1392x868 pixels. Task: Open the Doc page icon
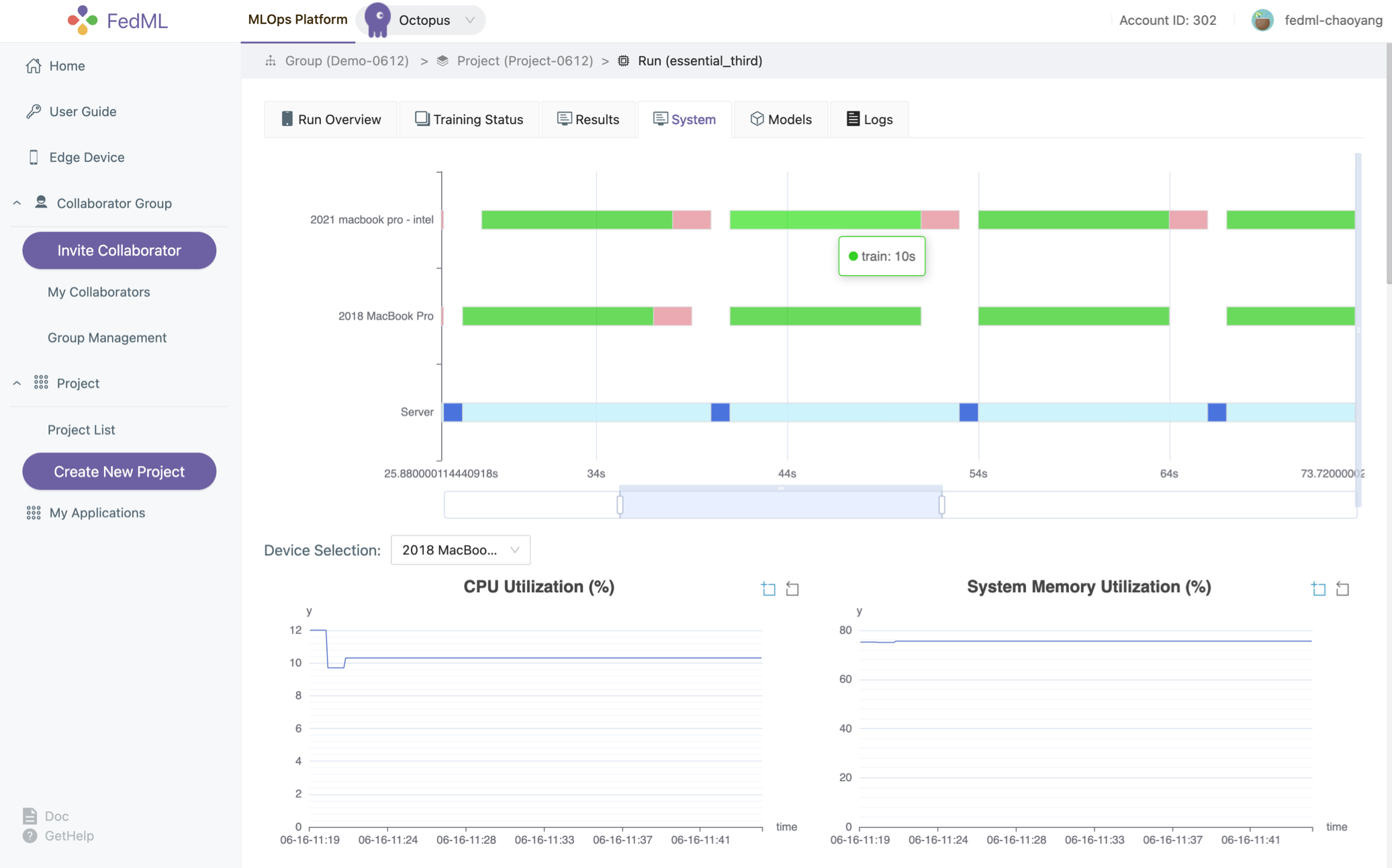(x=30, y=816)
